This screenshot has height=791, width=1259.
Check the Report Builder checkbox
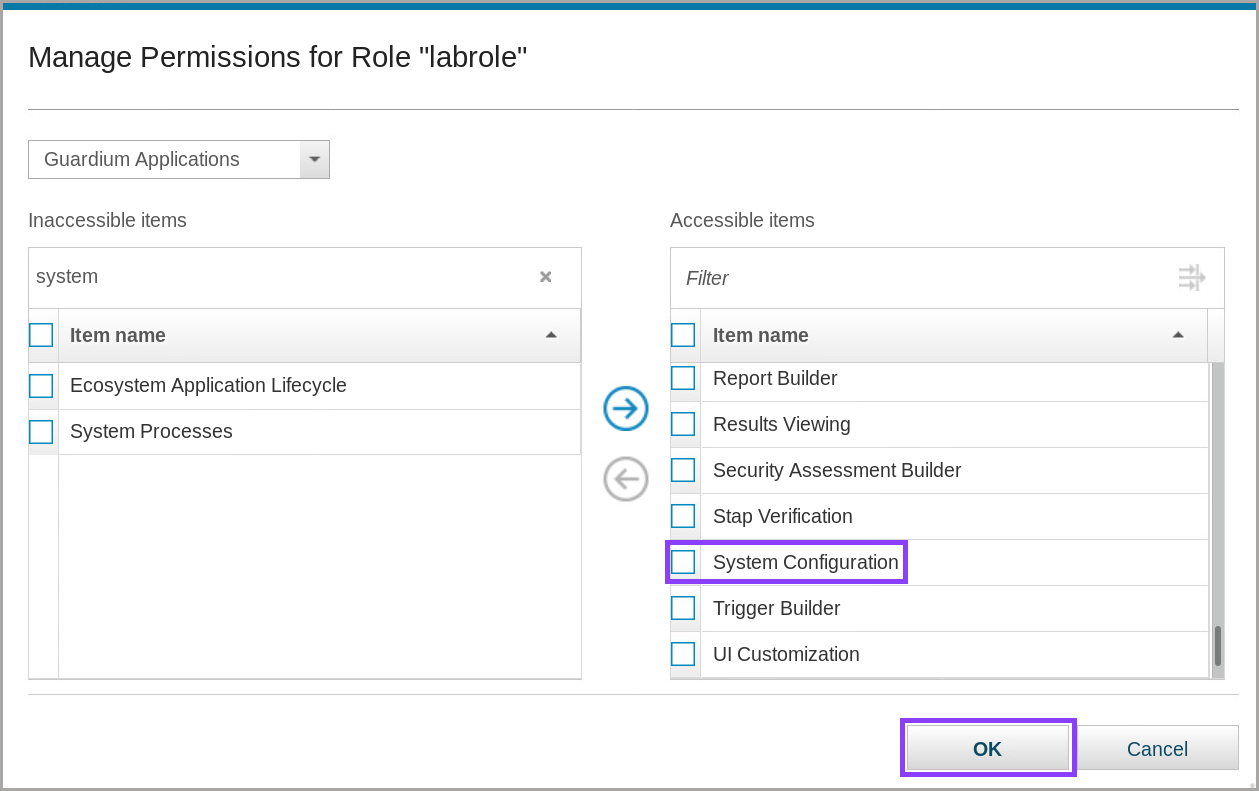tap(683, 378)
